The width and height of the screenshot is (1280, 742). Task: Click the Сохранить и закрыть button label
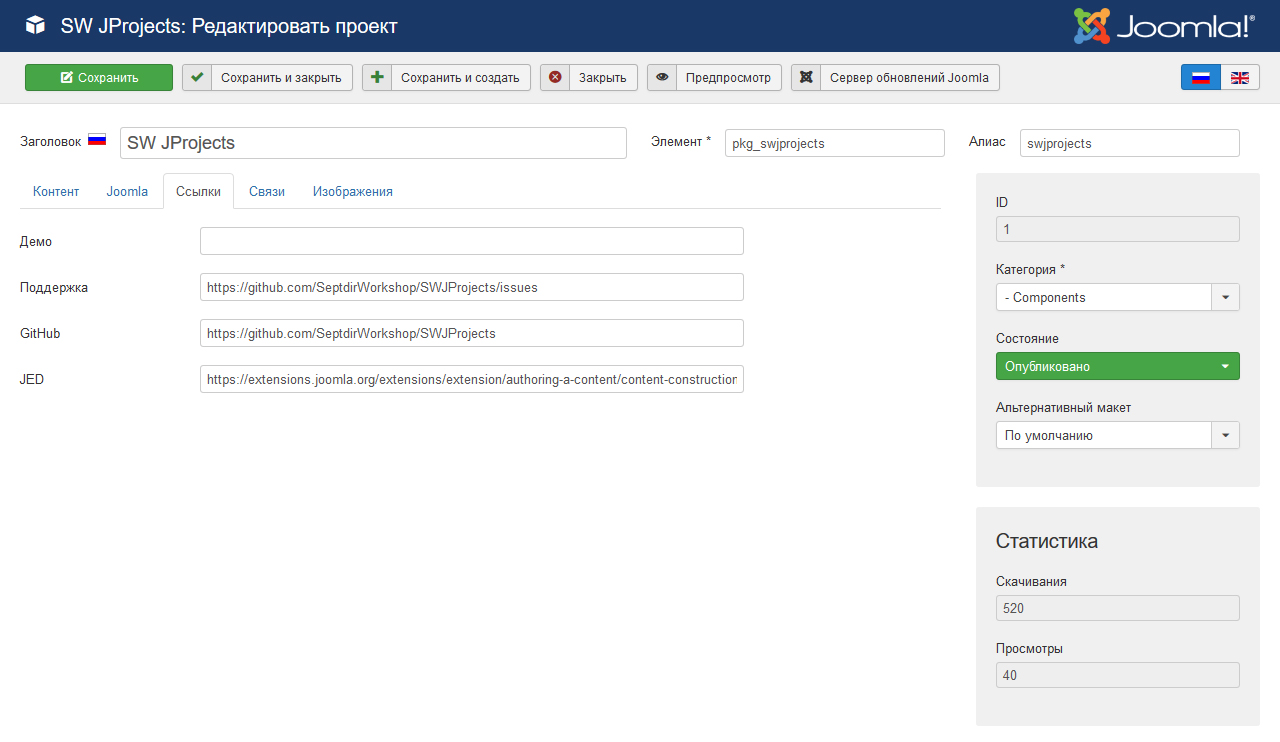pos(281,78)
